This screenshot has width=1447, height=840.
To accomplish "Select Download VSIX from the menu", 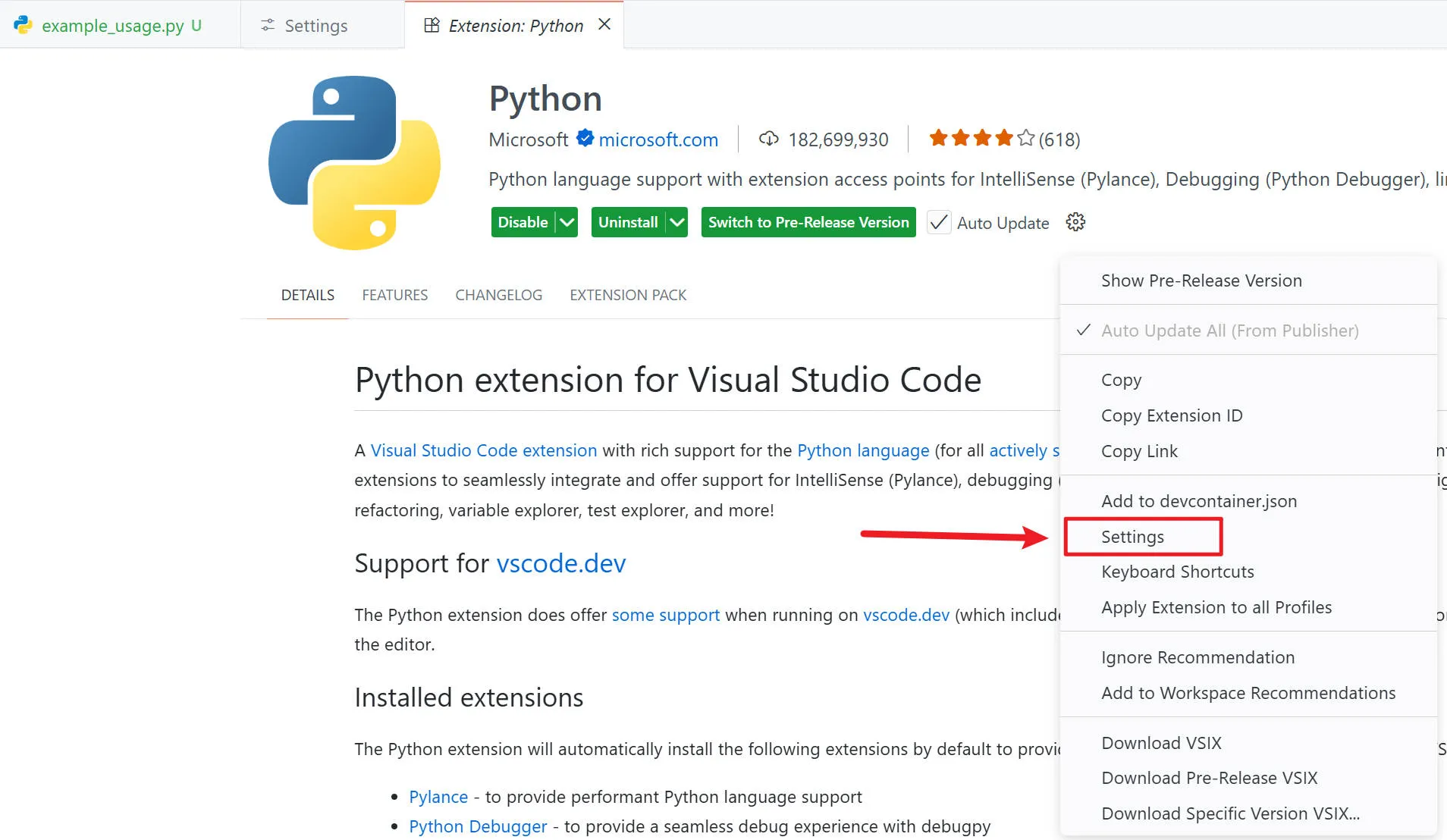I will (1161, 743).
